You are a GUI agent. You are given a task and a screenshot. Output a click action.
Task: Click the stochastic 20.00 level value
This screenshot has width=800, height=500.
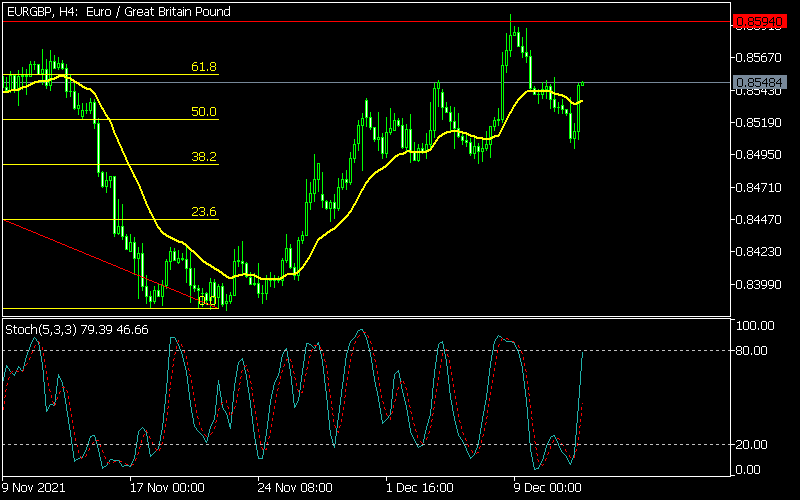click(752, 444)
